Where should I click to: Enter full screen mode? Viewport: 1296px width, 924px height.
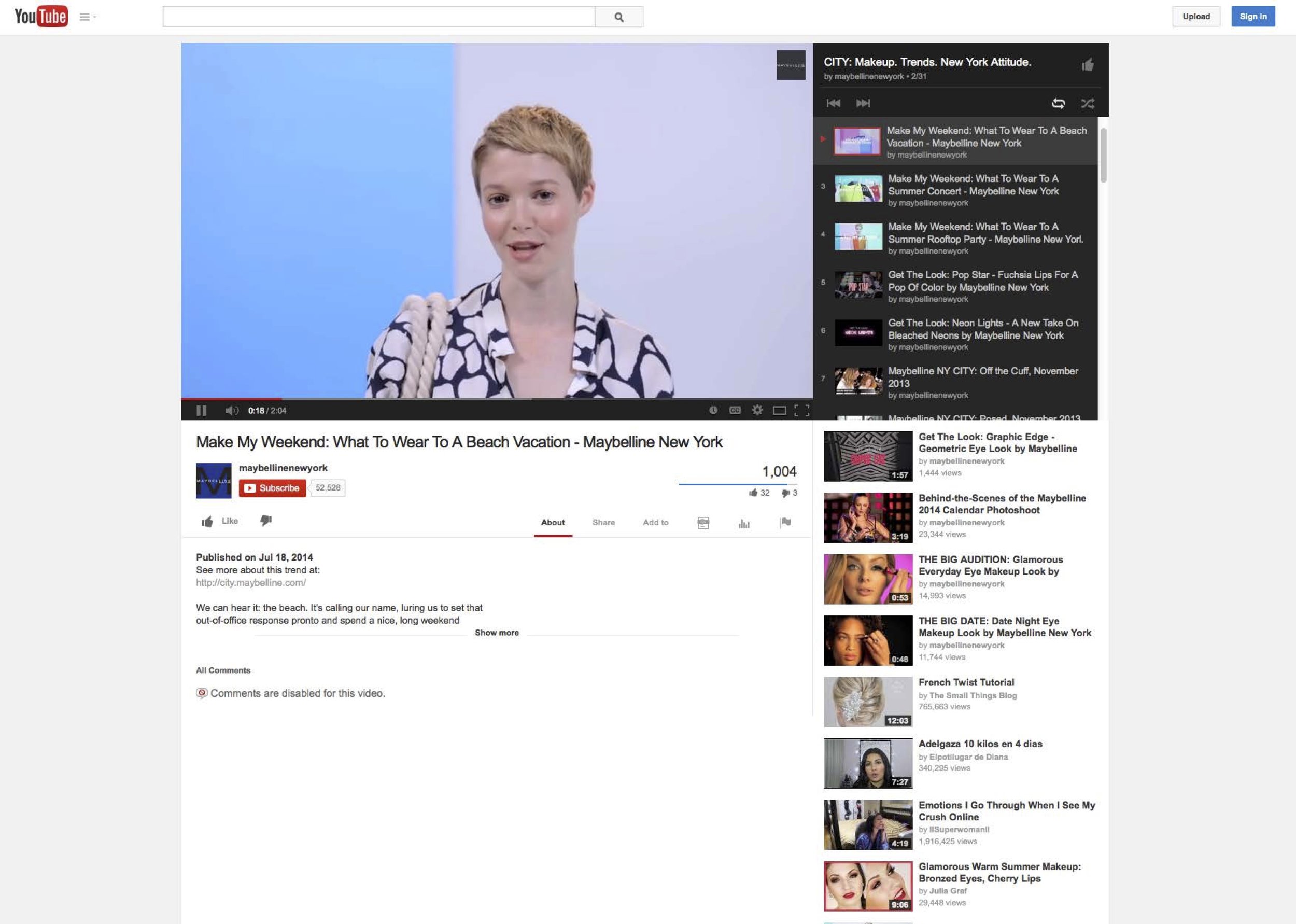point(801,410)
